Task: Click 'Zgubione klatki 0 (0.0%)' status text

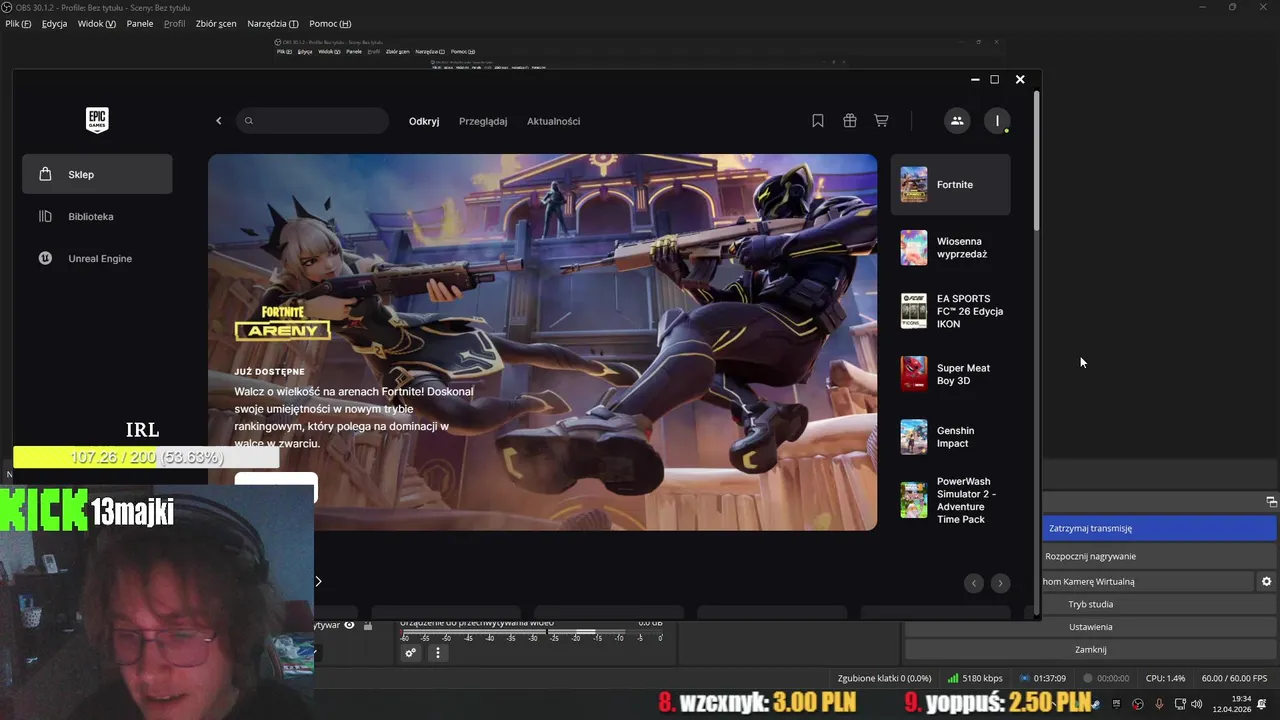Action: [x=884, y=678]
